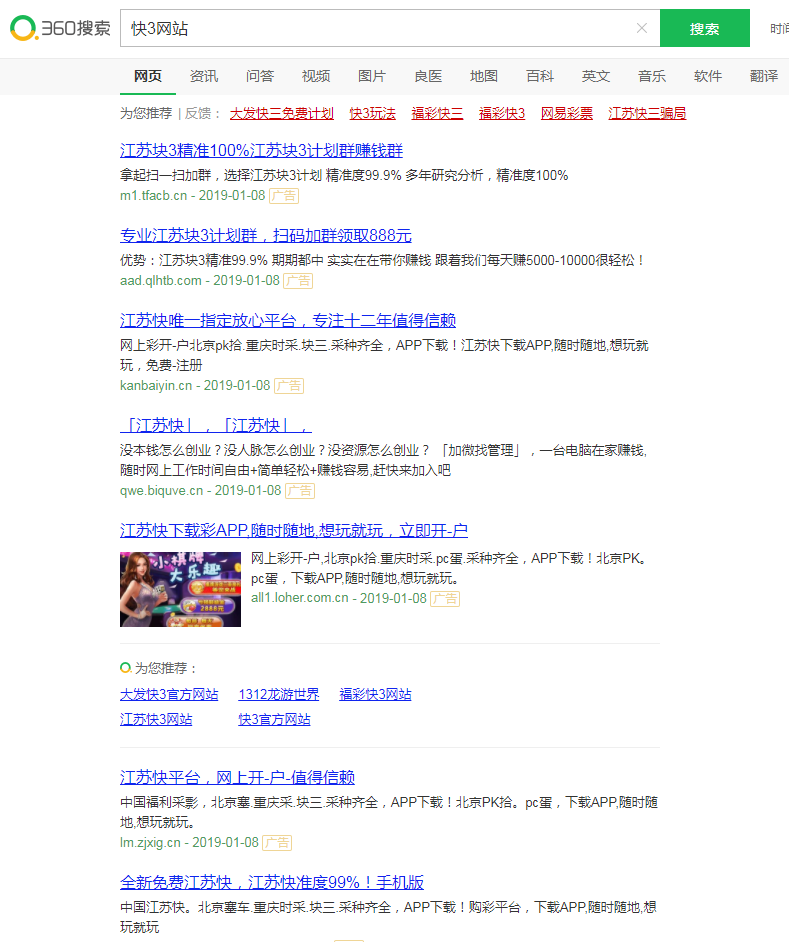Viewport: 789px width, 942px height.
Task: Click the card game ad thumbnail image
Action: point(180,589)
